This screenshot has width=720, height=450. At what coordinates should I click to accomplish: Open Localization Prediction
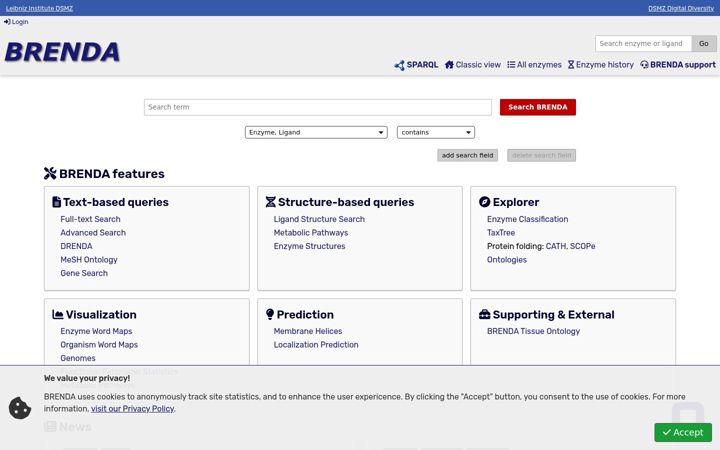point(316,344)
